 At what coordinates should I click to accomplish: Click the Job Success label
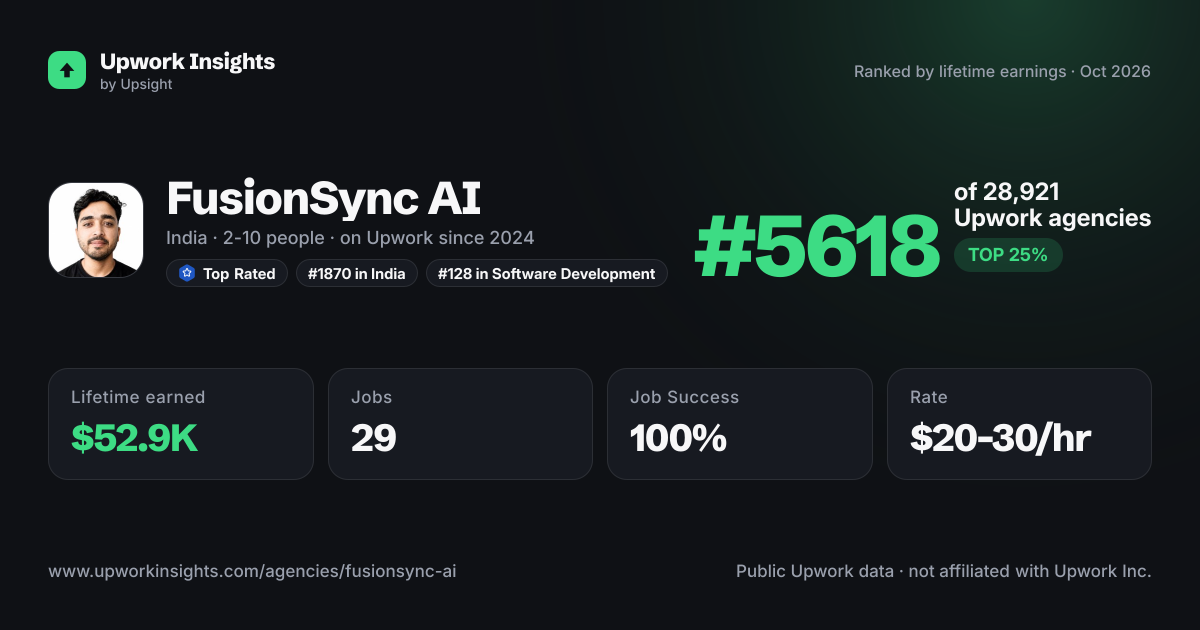pos(685,397)
